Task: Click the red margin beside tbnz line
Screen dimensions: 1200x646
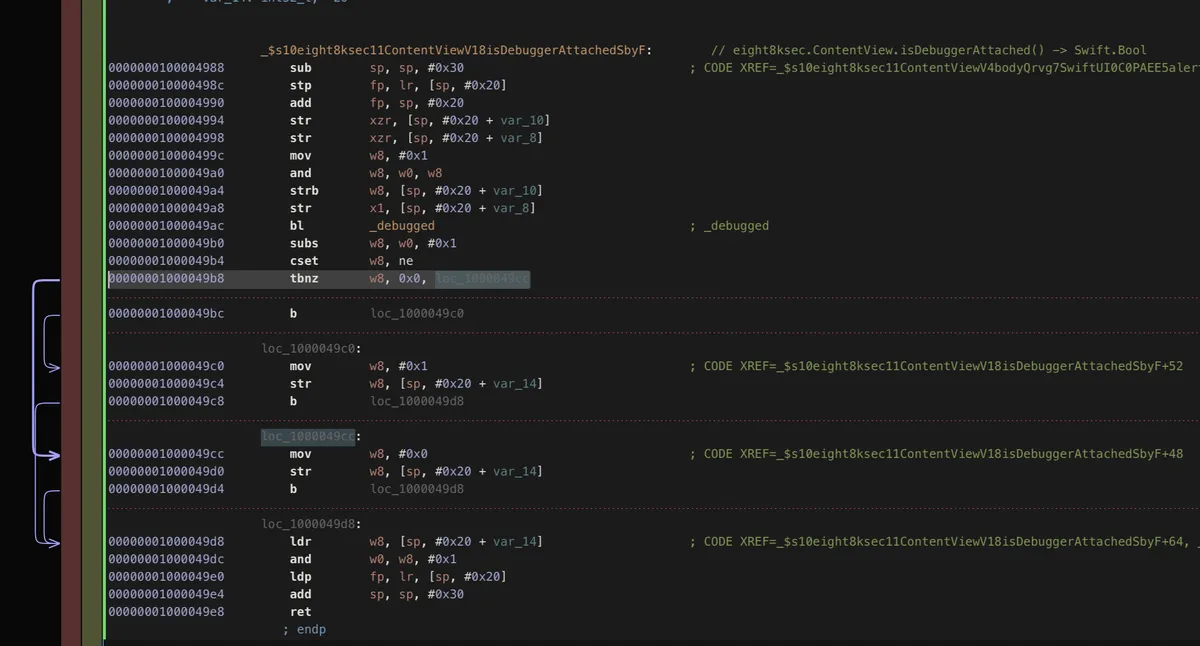Action: click(x=70, y=279)
